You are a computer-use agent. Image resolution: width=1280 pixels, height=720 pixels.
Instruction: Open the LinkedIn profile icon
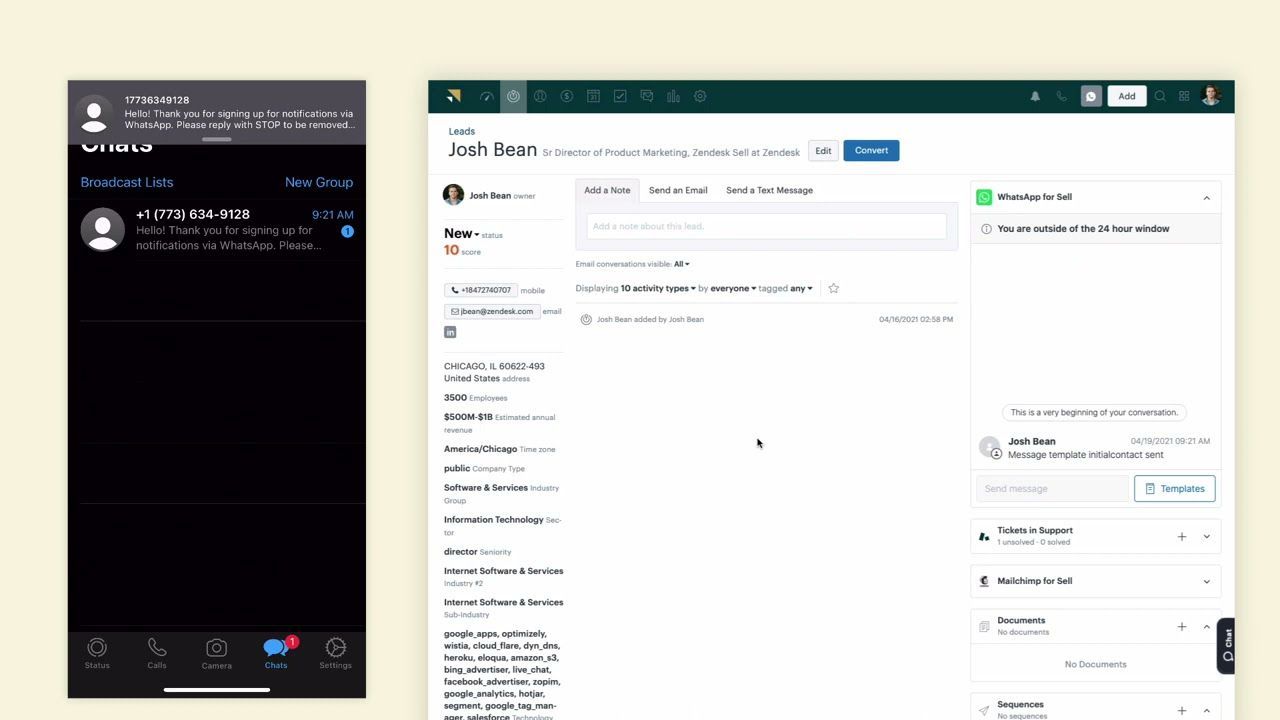450,332
